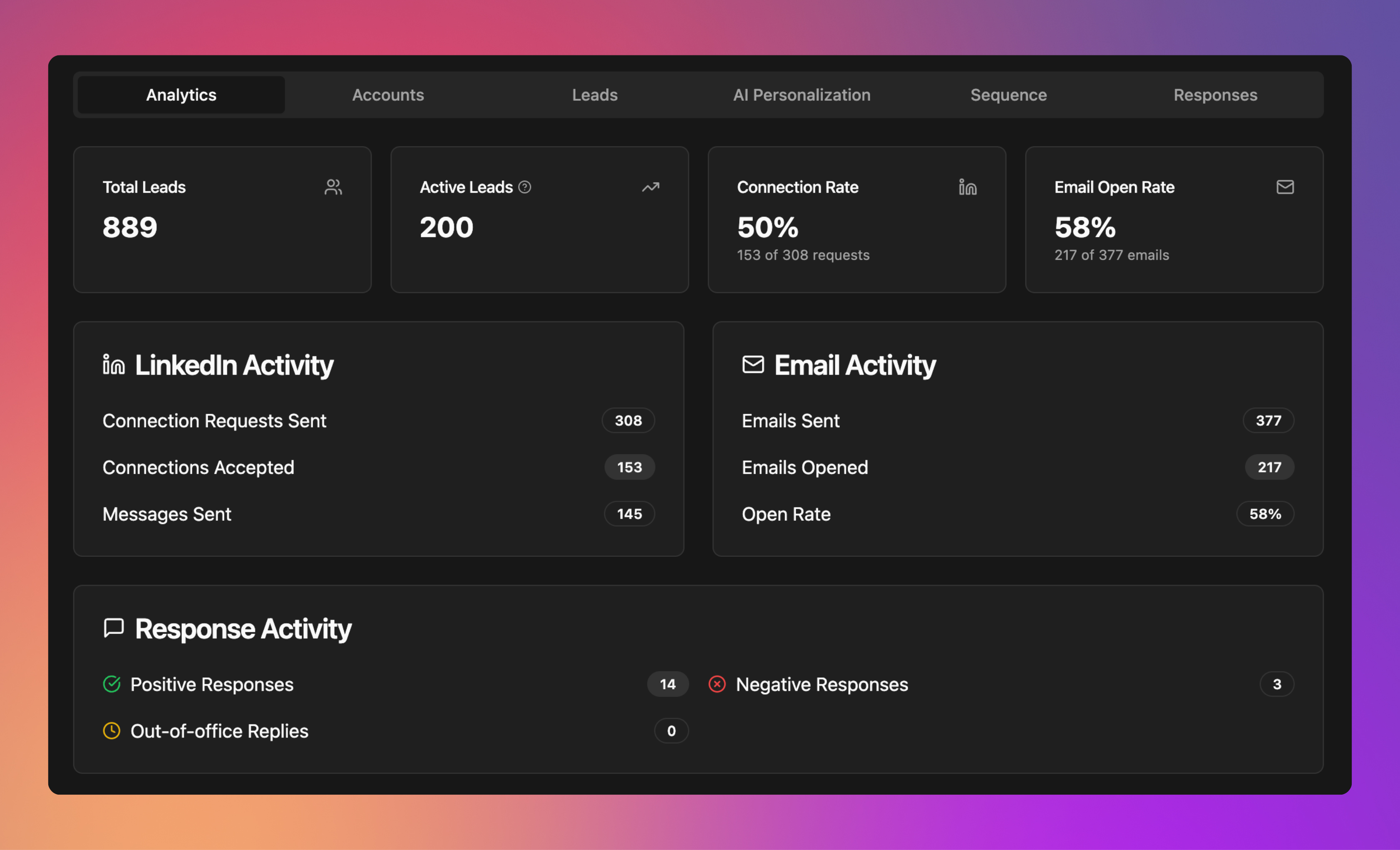Click the 308 Connection Requests Sent badge
The height and width of the screenshot is (850, 1400).
628,420
